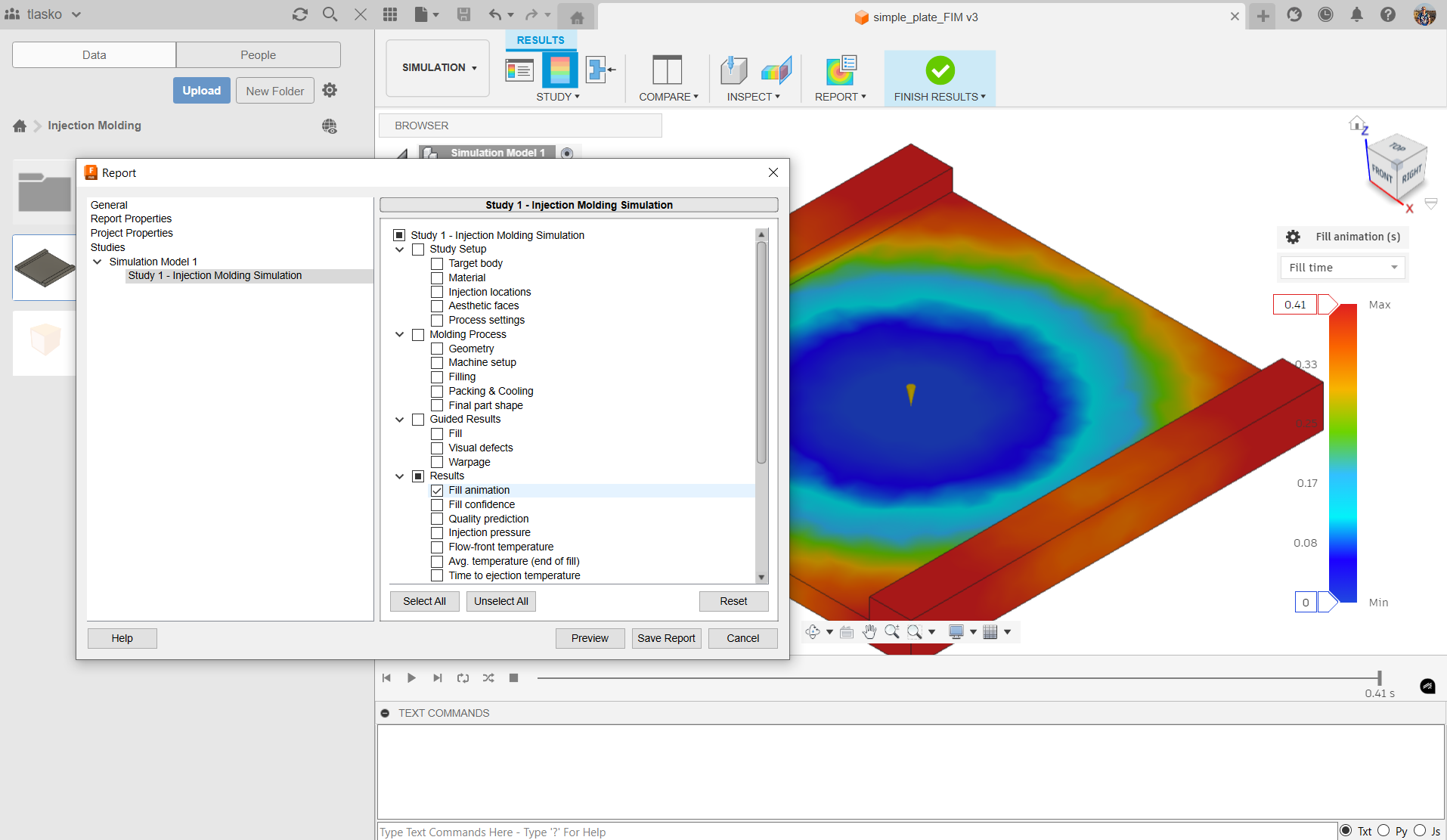Click Select All in the Report dialog
This screenshot has width=1447, height=840.
424,601
